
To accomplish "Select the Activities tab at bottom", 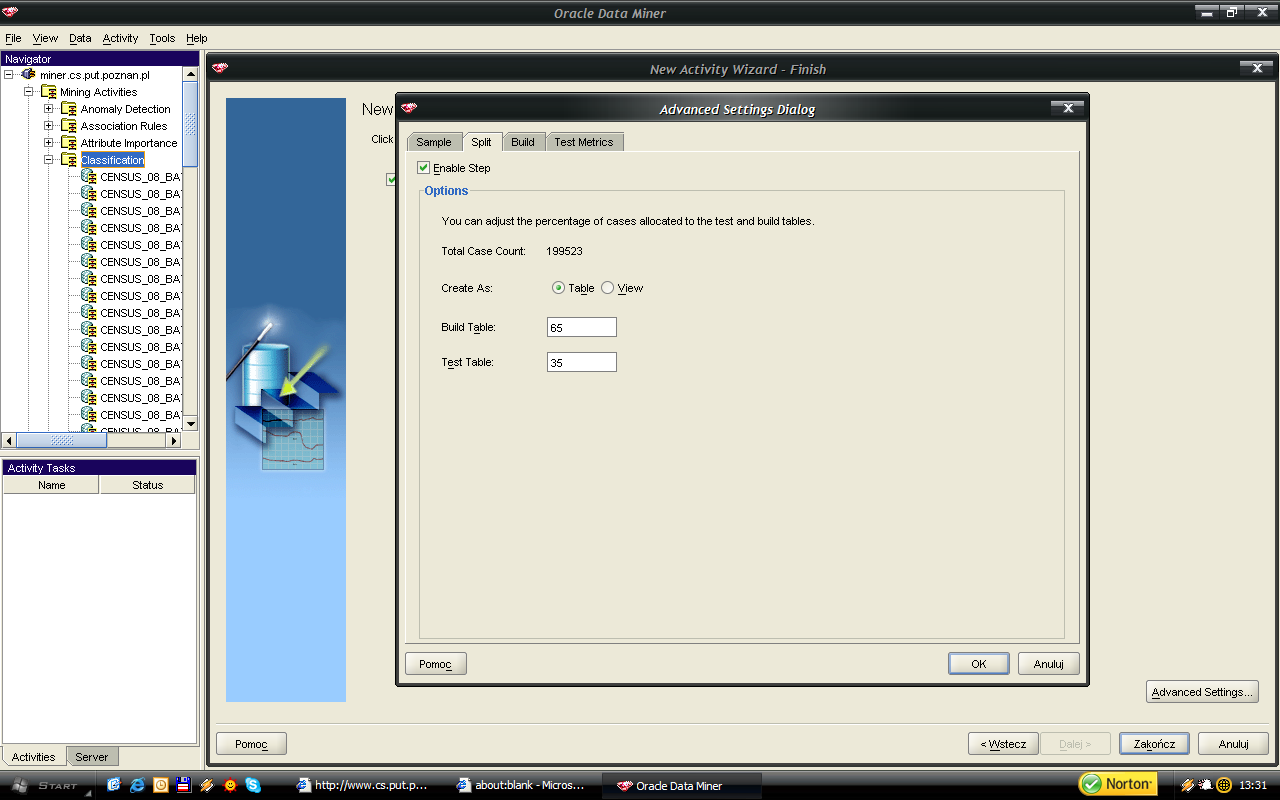I will coord(34,757).
